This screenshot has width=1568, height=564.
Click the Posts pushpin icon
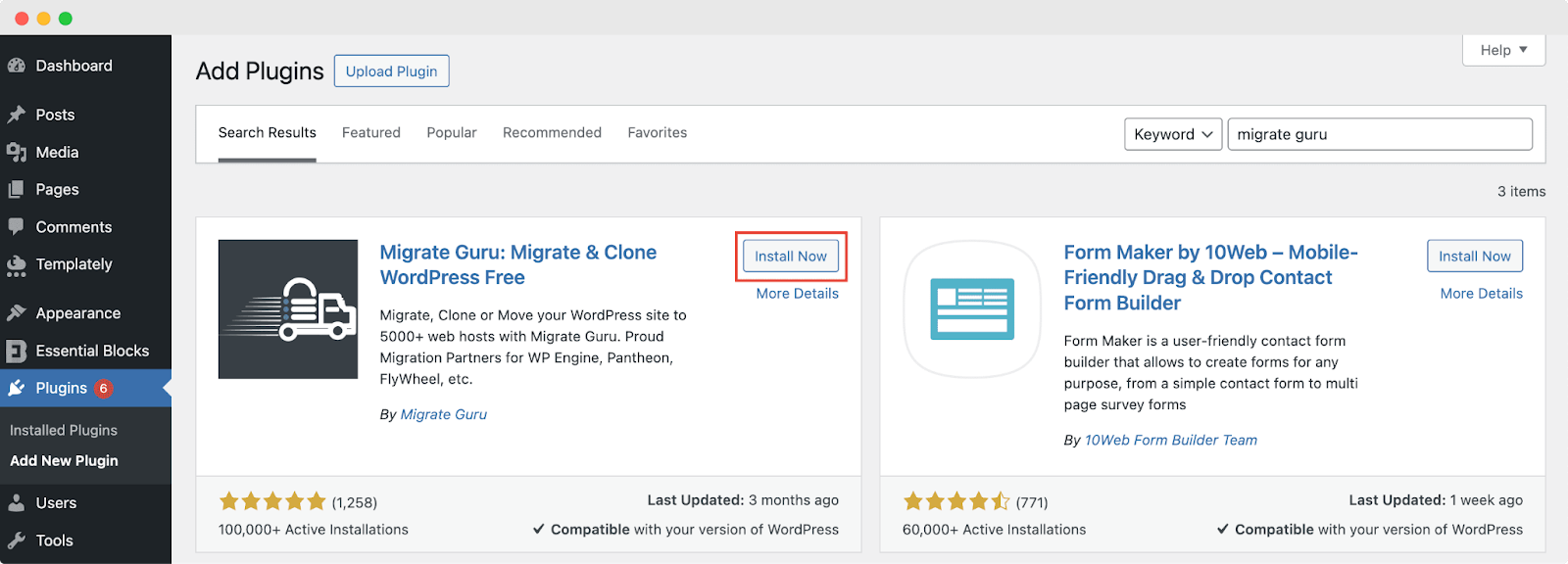point(17,115)
